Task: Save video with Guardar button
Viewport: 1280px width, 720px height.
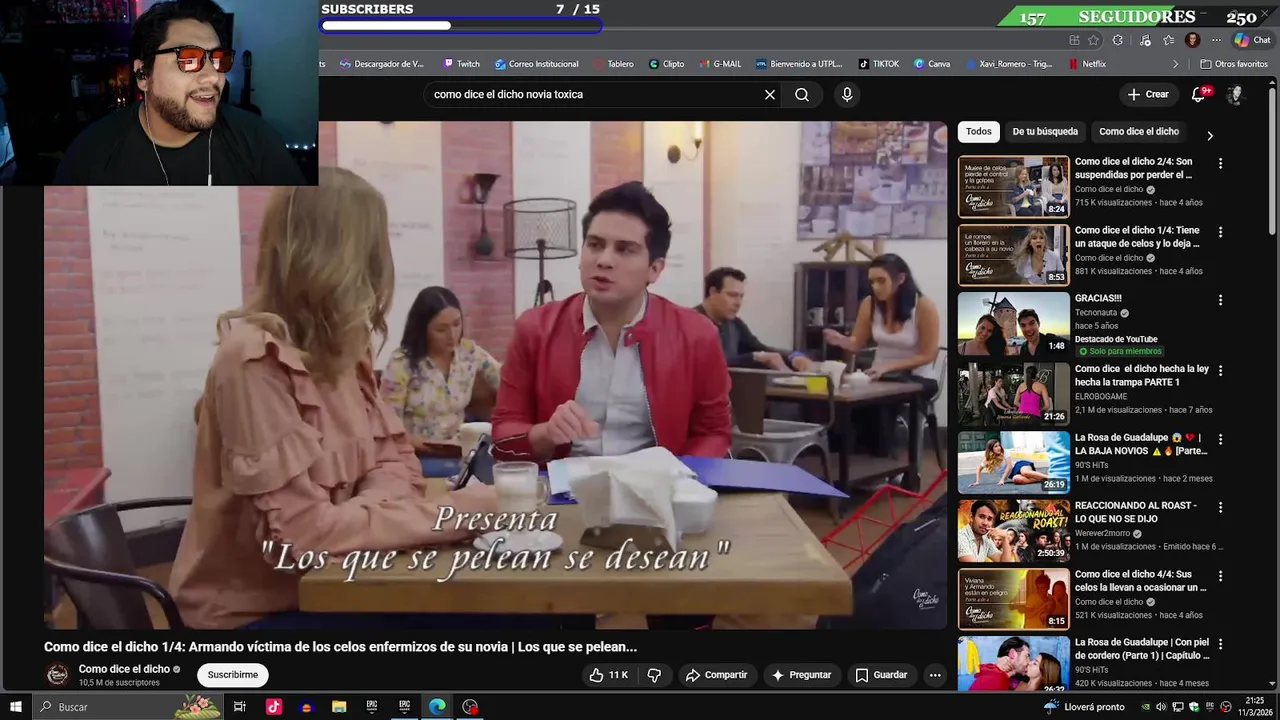Action: point(881,675)
